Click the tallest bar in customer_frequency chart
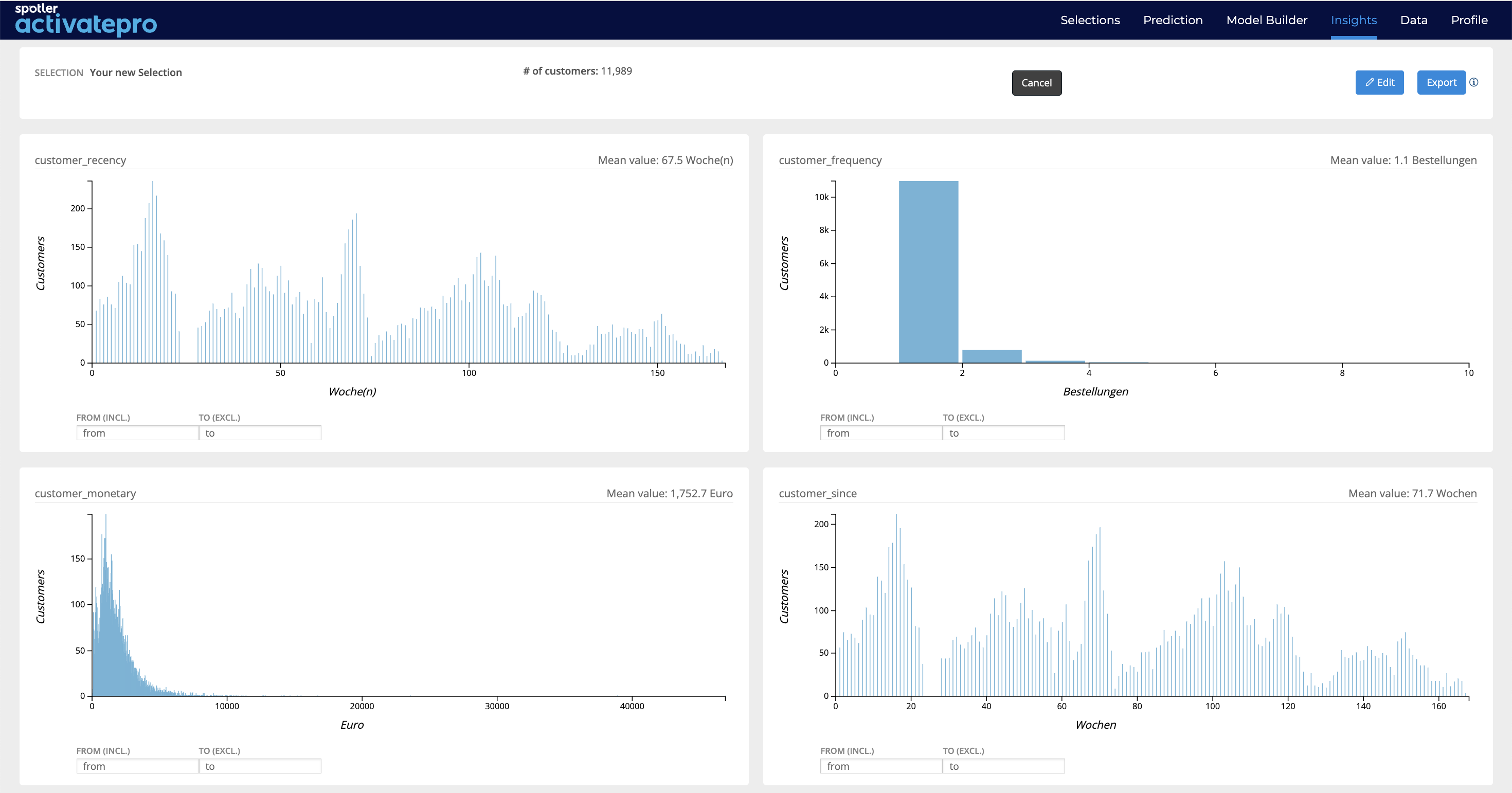 pyautogui.click(x=929, y=272)
